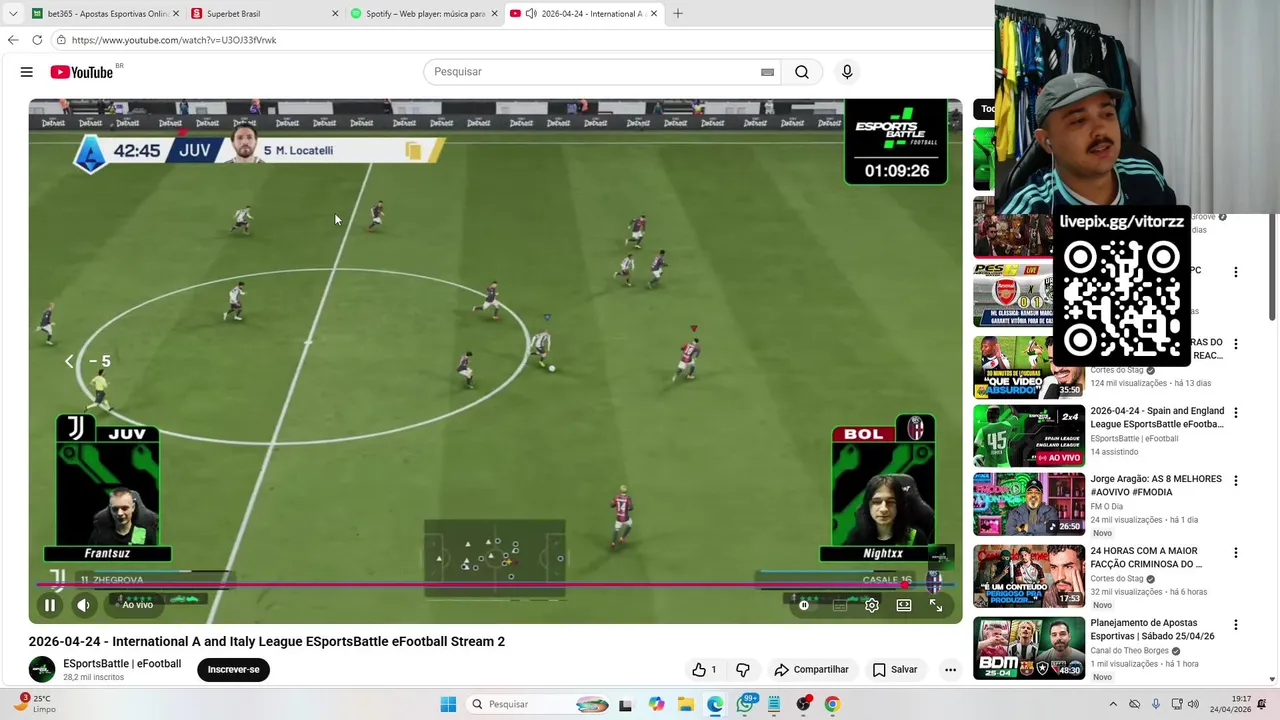Open Planejamento de Apostas Esportivas video
Image resolution: width=1280 pixels, height=720 pixels.
(x=1152, y=629)
